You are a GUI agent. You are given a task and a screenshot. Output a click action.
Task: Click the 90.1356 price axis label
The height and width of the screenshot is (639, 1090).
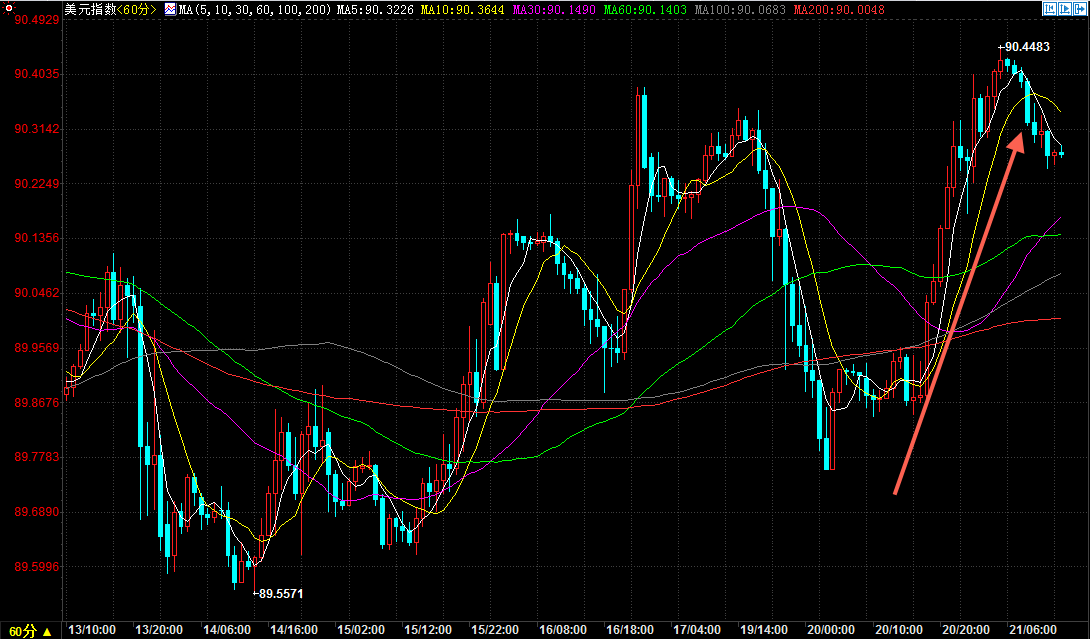pyautogui.click(x=37, y=238)
